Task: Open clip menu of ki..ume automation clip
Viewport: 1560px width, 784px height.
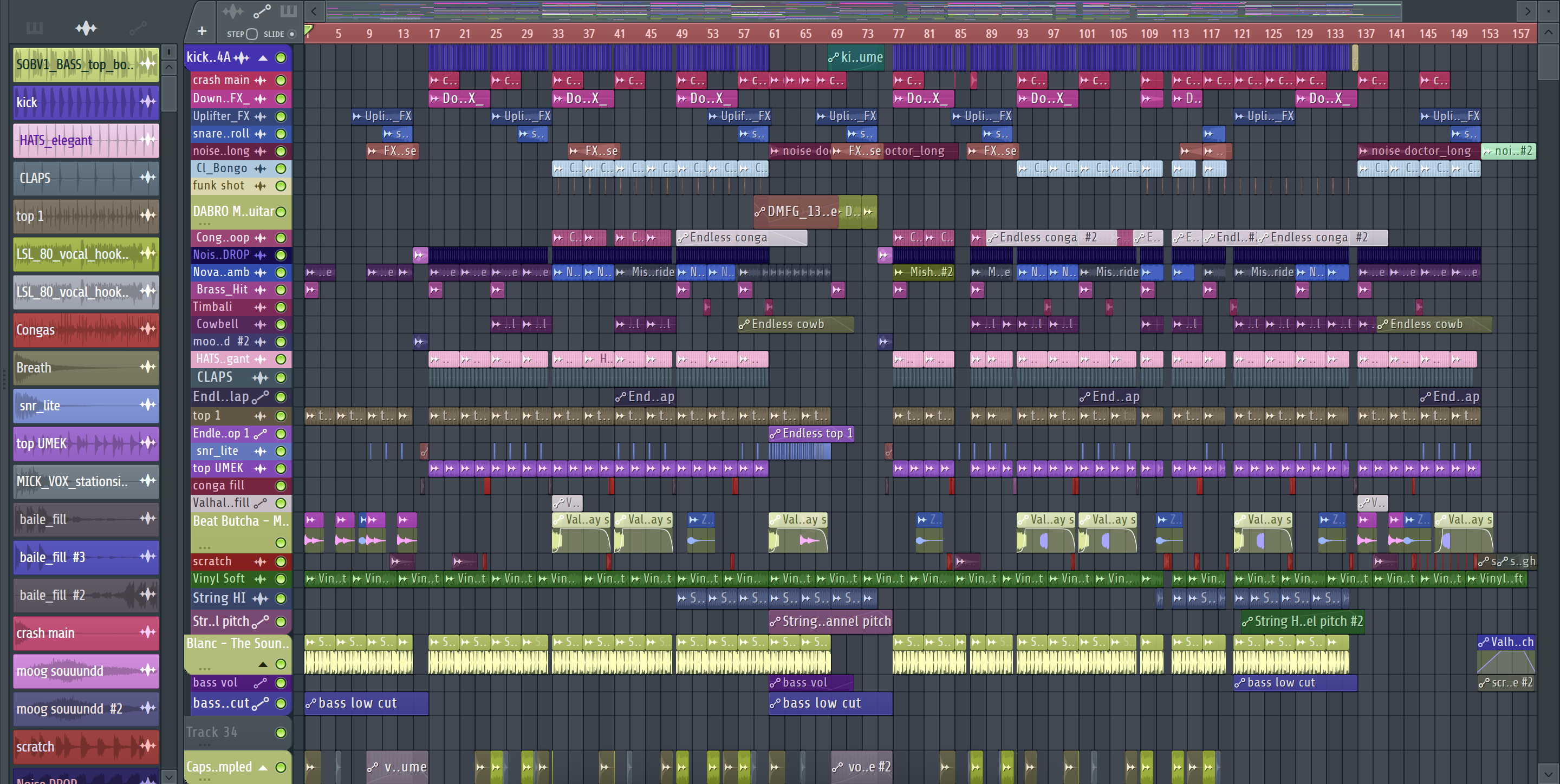Action: pyautogui.click(x=834, y=57)
